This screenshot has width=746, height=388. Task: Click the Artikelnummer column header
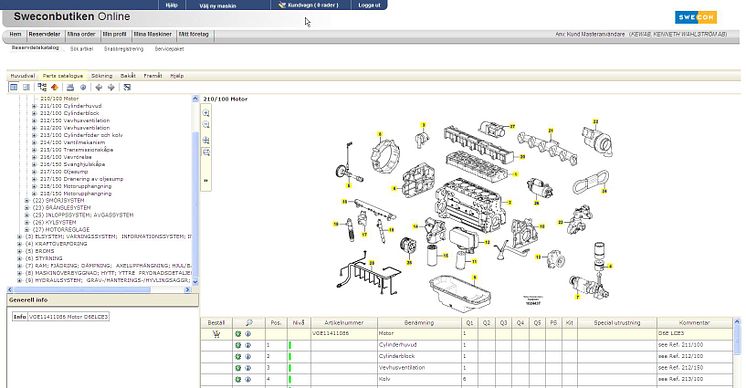click(344, 323)
